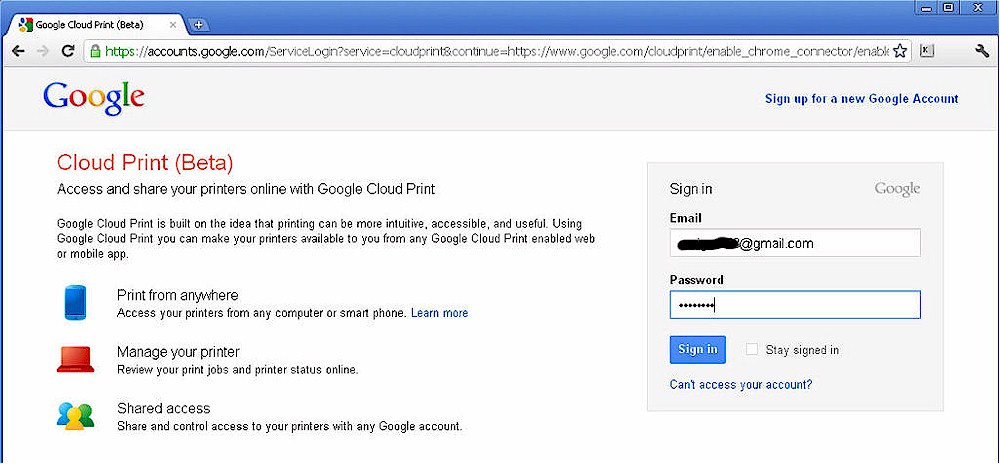Reload the page with the refresh icon
1000x464 pixels.
point(68,51)
